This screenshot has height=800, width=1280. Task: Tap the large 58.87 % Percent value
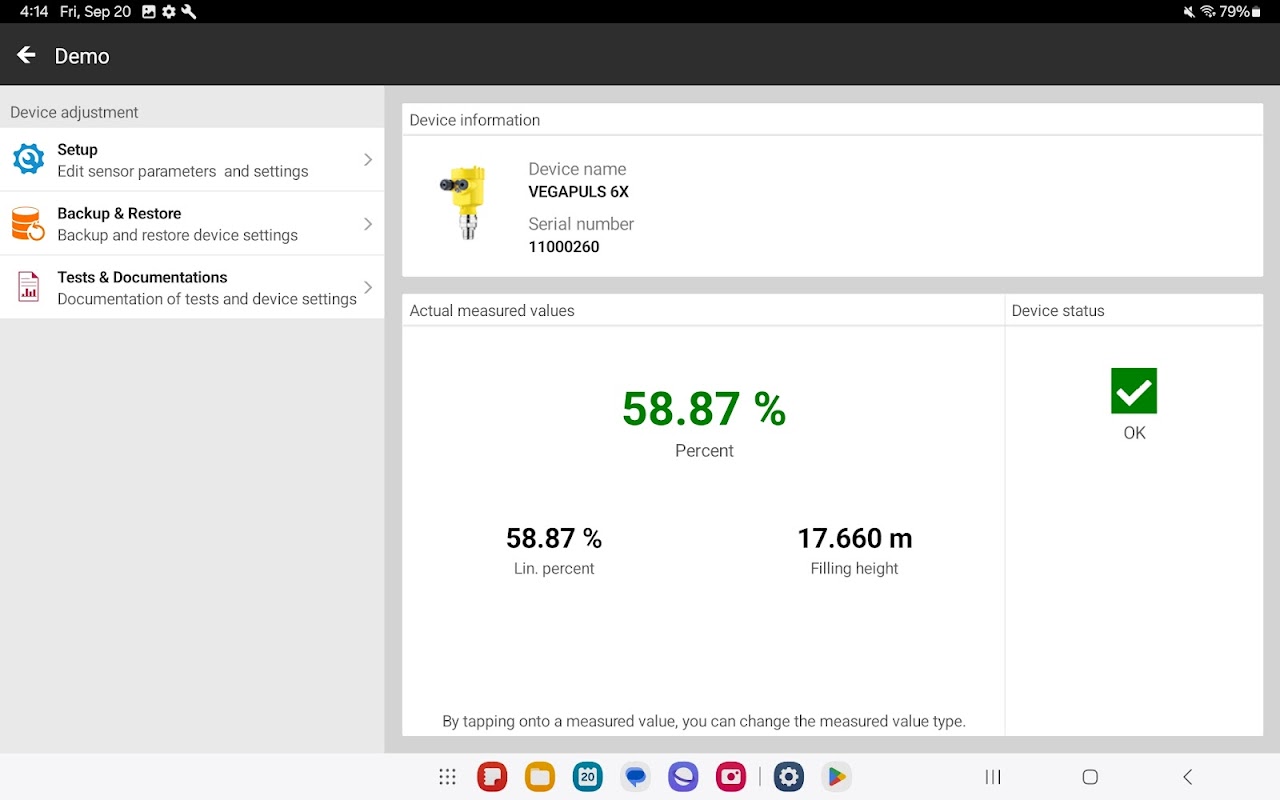tap(704, 410)
